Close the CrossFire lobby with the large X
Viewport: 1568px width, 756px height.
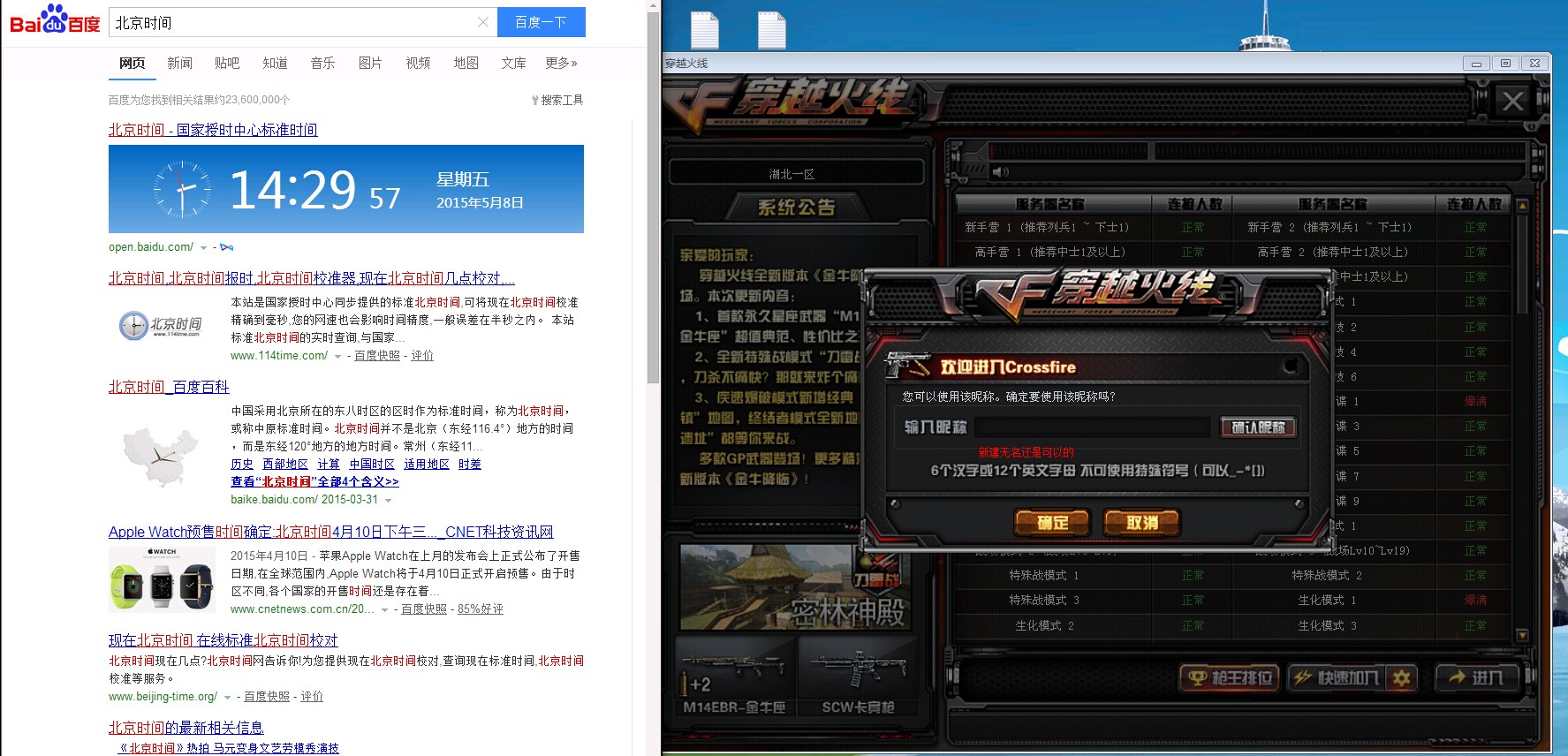[1512, 101]
